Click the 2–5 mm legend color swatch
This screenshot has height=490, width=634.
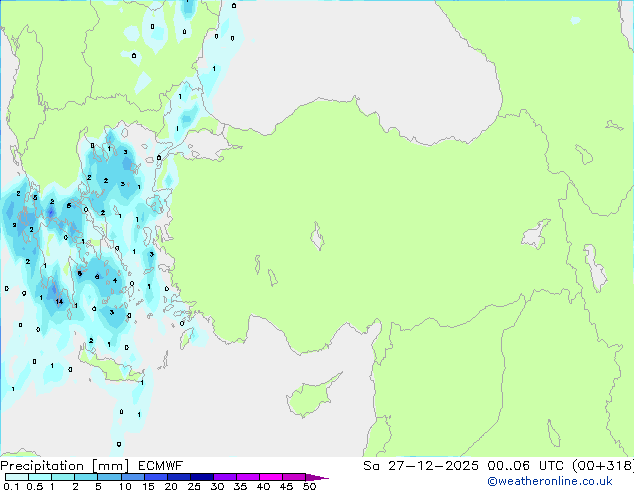(x=86, y=477)
